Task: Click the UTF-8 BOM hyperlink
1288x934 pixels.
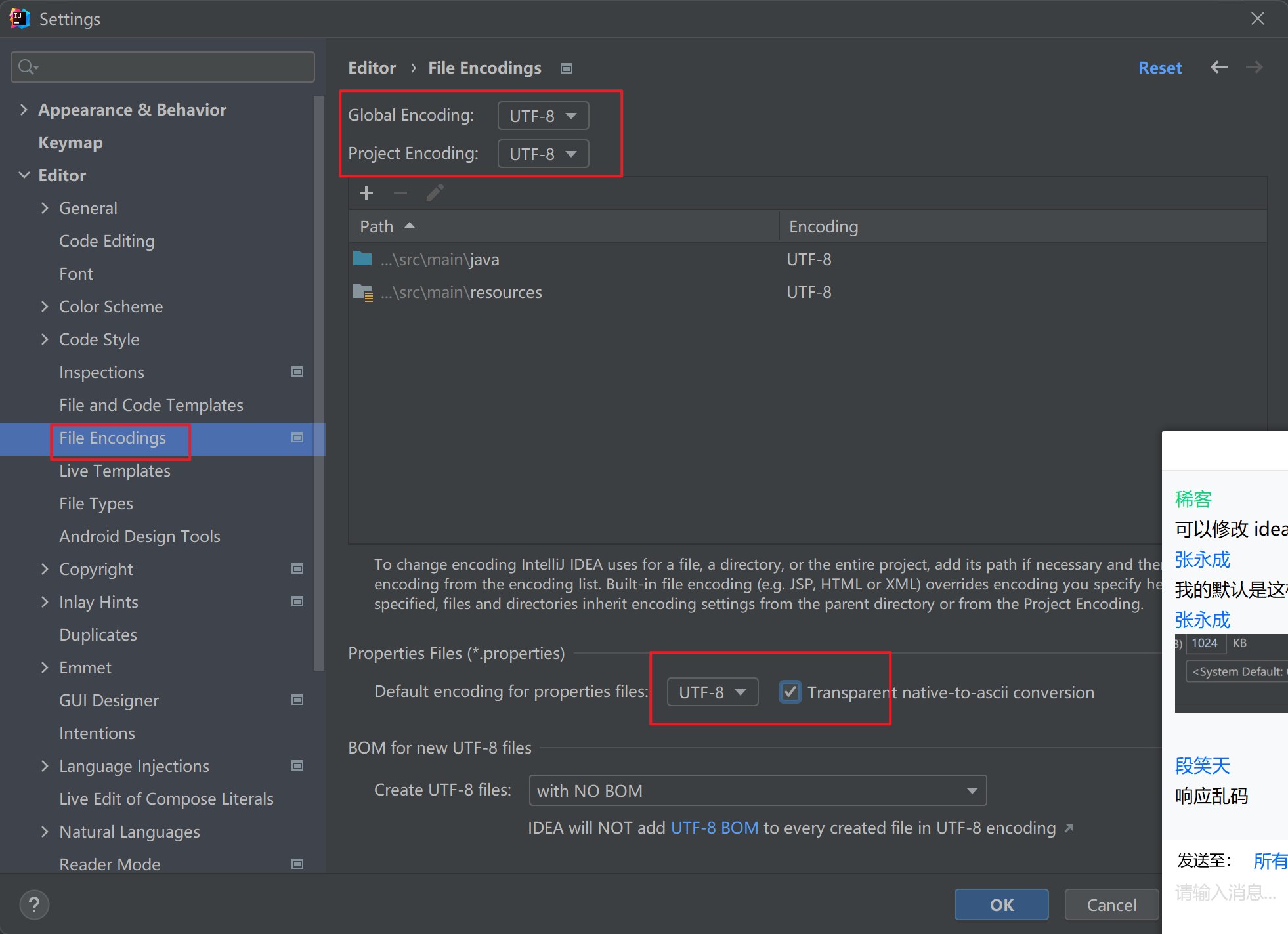Action: point(714,828)
